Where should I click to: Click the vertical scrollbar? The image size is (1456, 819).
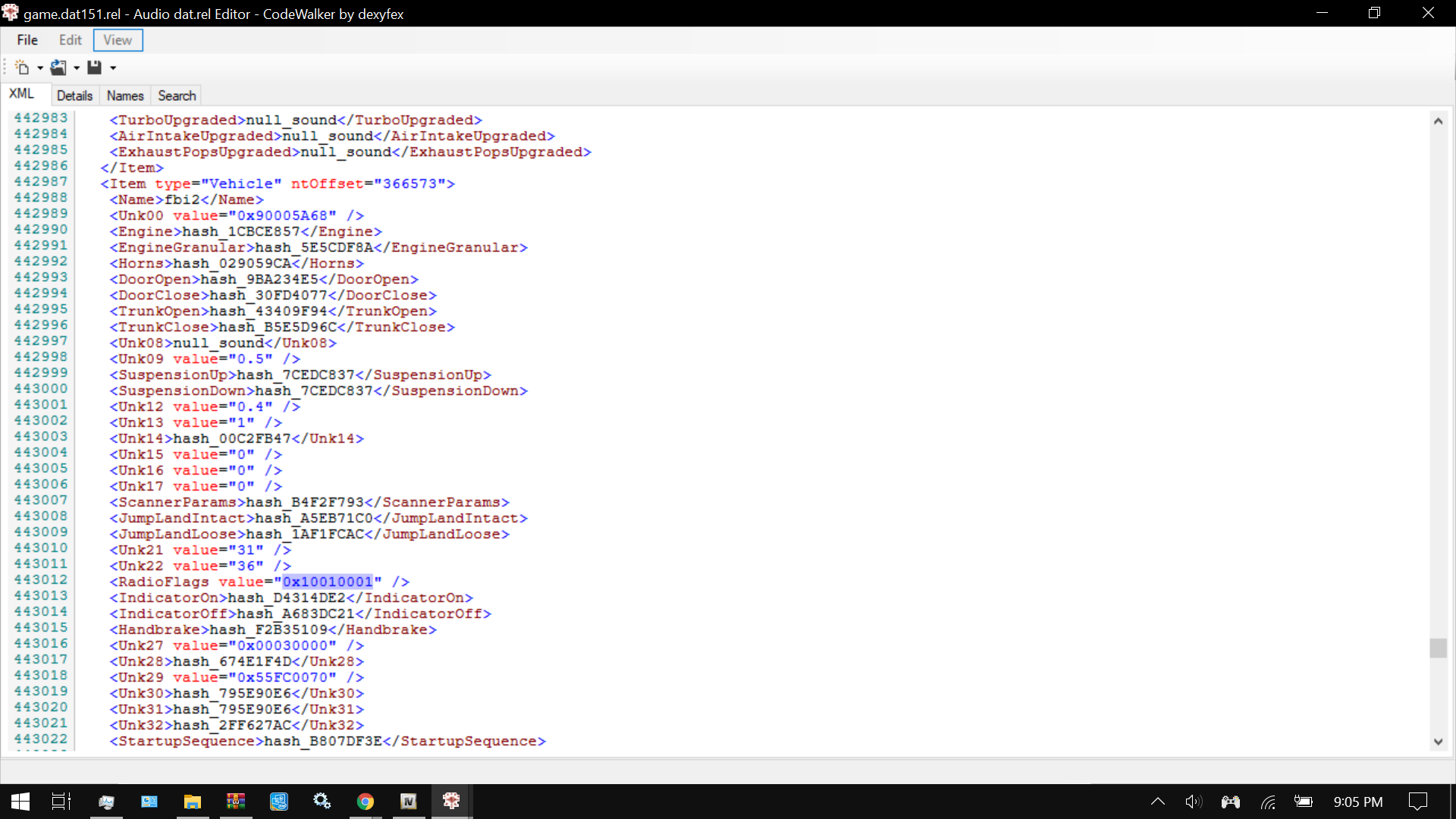(1438, 648)
